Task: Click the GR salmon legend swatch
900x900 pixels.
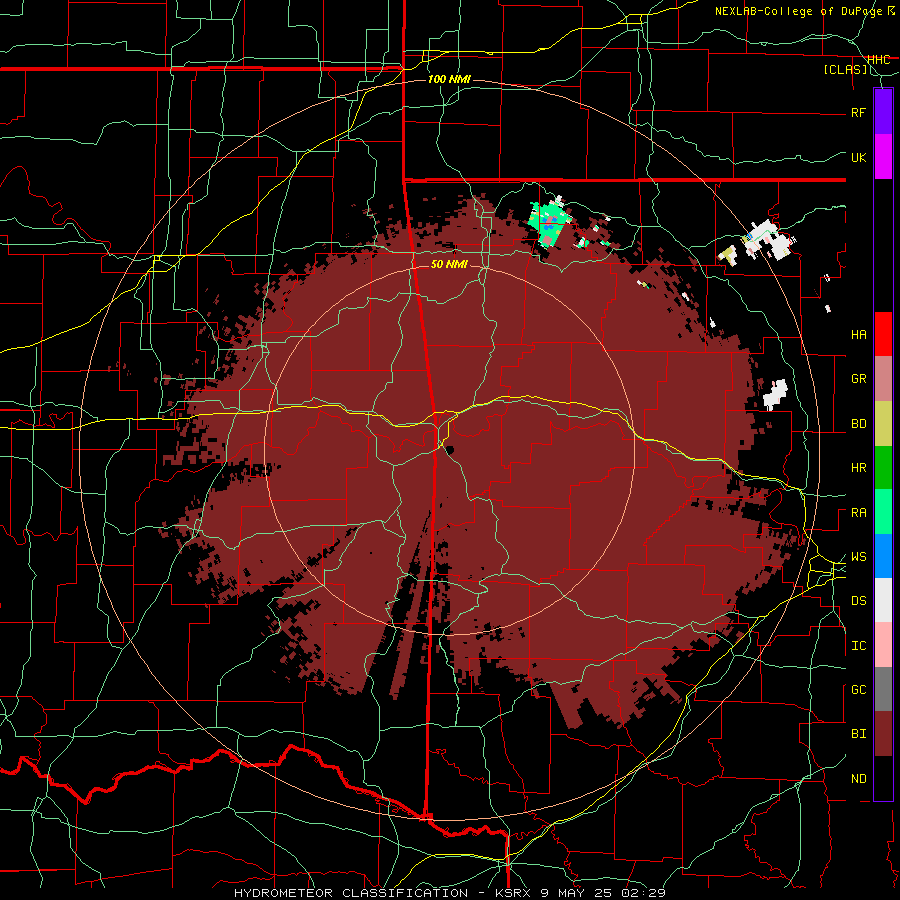Action: tap(883, 379)
